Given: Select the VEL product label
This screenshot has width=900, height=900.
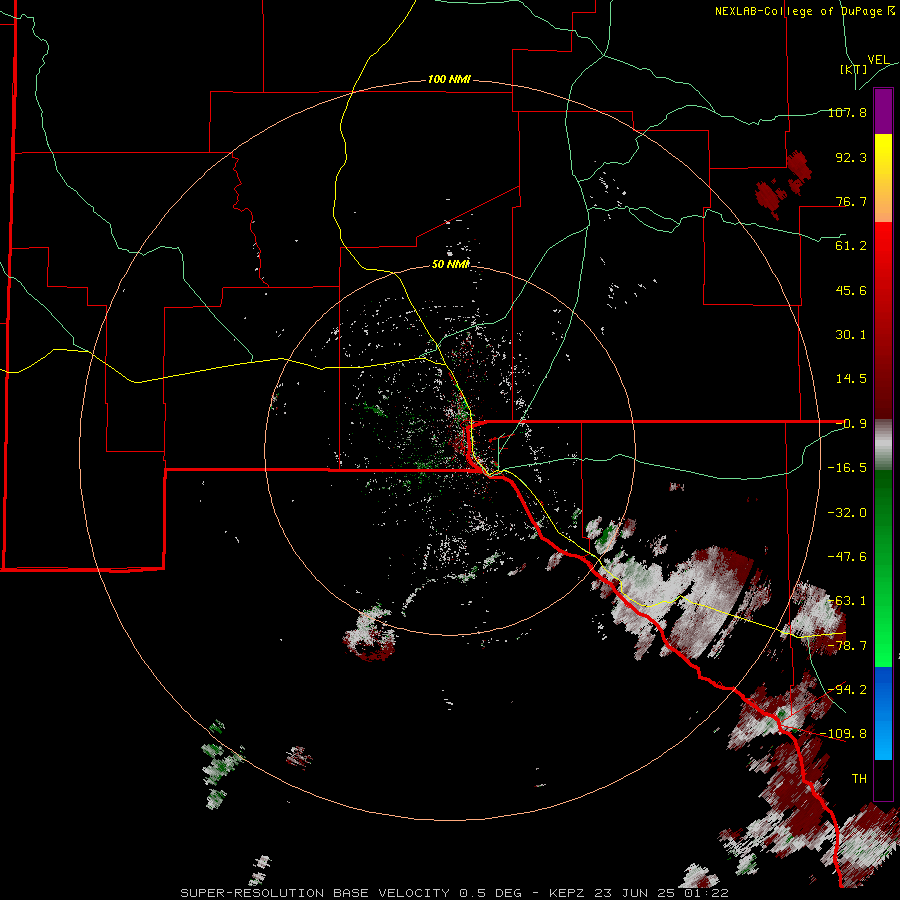Looking at the screenshot, I should tap(878, 60).
